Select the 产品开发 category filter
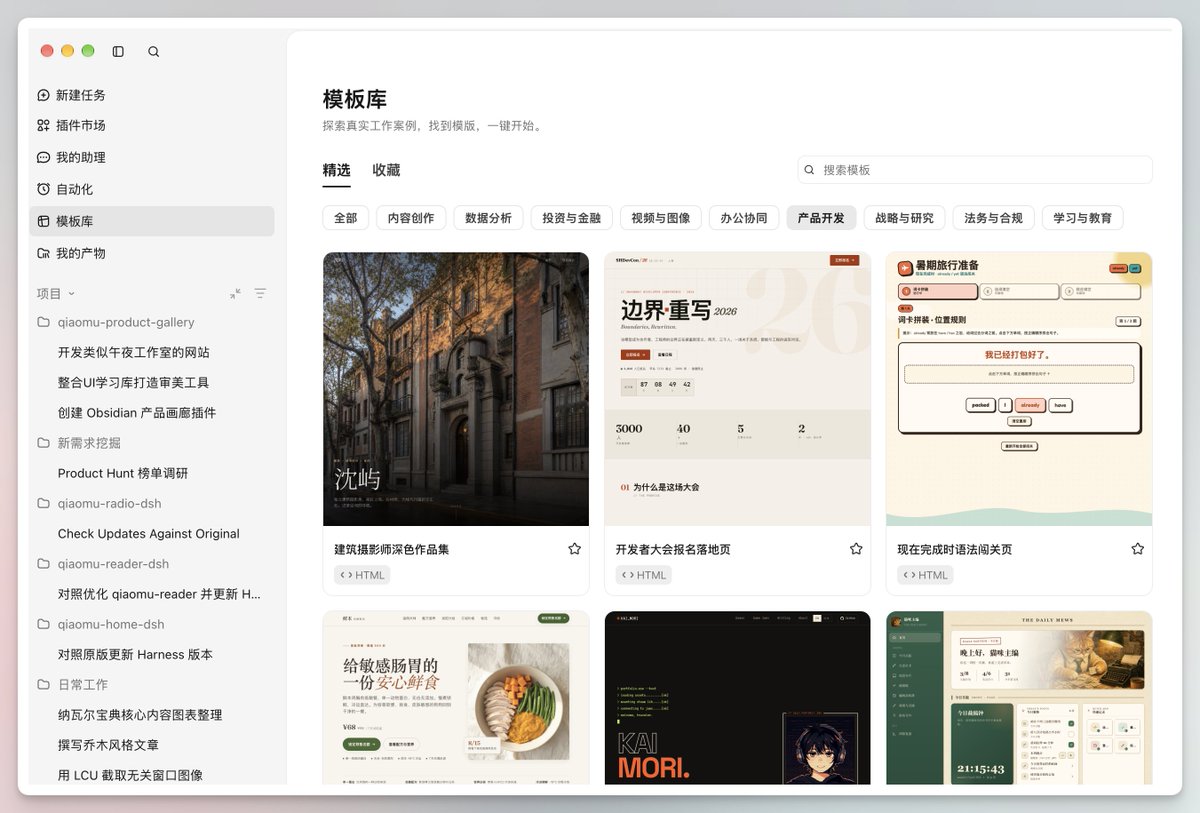This screenshot has height=813, width=1200. [821, 218]
